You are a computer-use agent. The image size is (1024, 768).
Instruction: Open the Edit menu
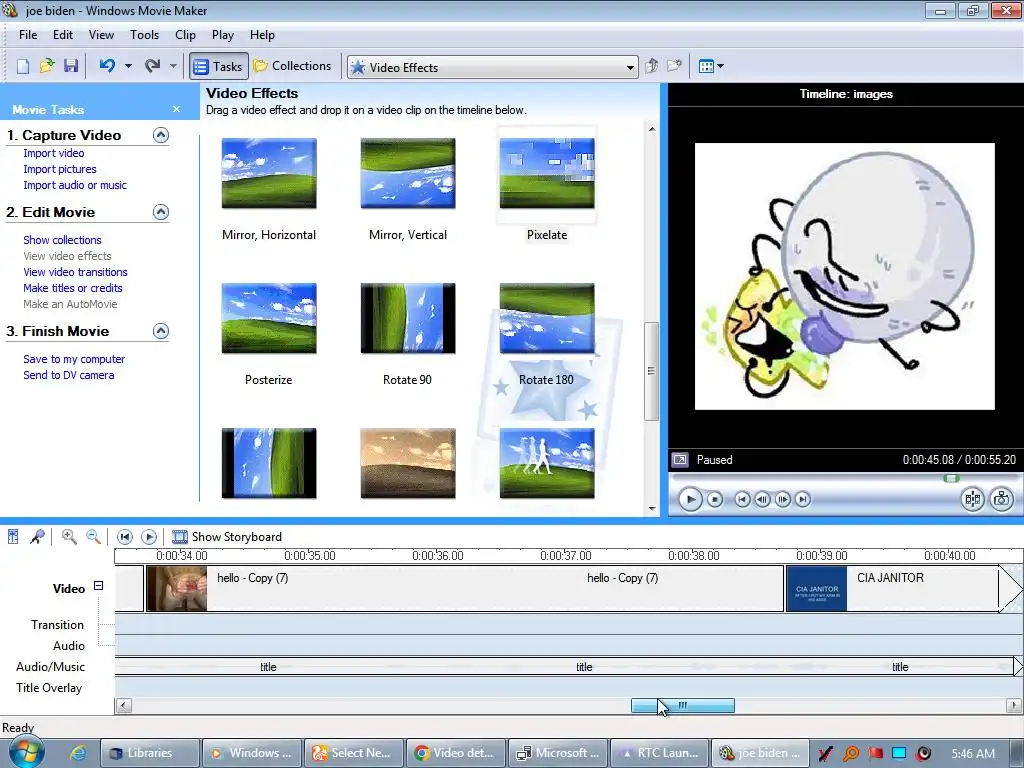pos(63,35)
